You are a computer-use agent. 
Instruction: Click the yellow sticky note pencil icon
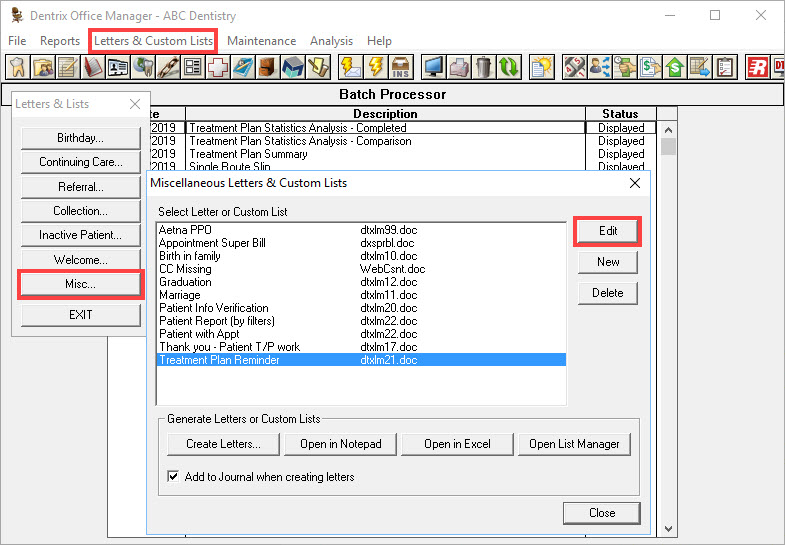(318, 67)
